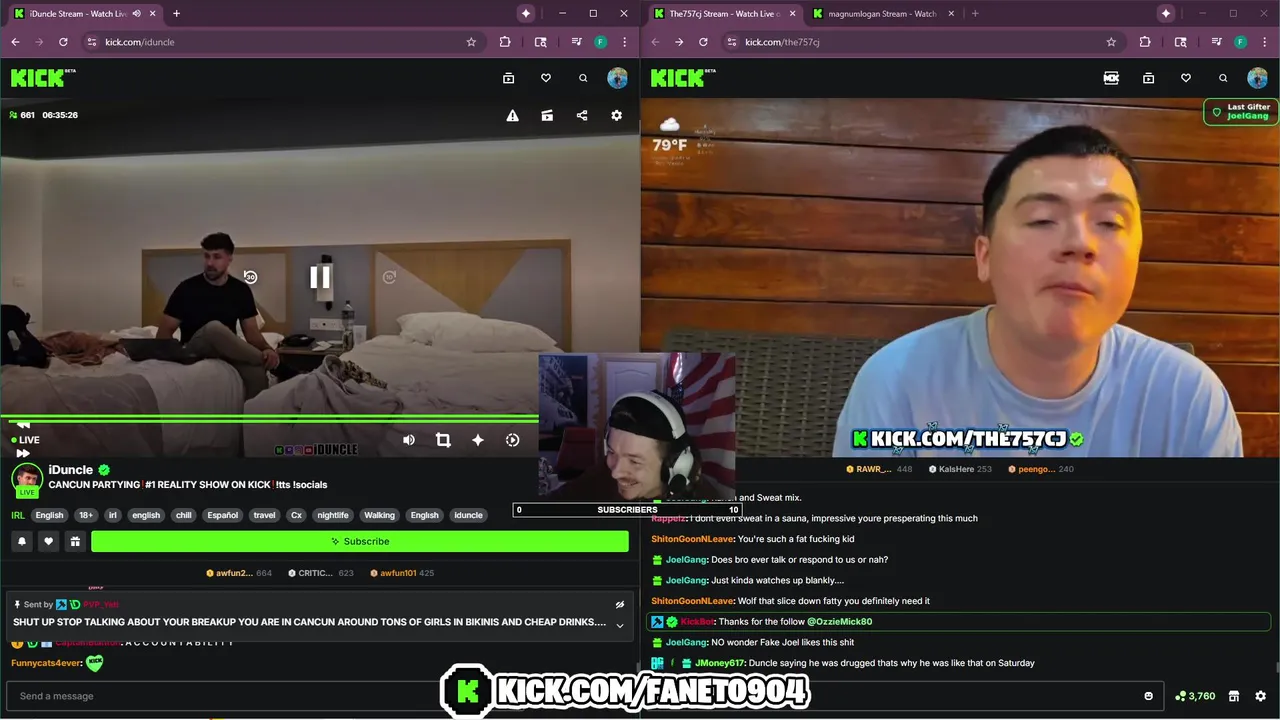Toggle notification bell for iDuncle channel

click(21, 541)
